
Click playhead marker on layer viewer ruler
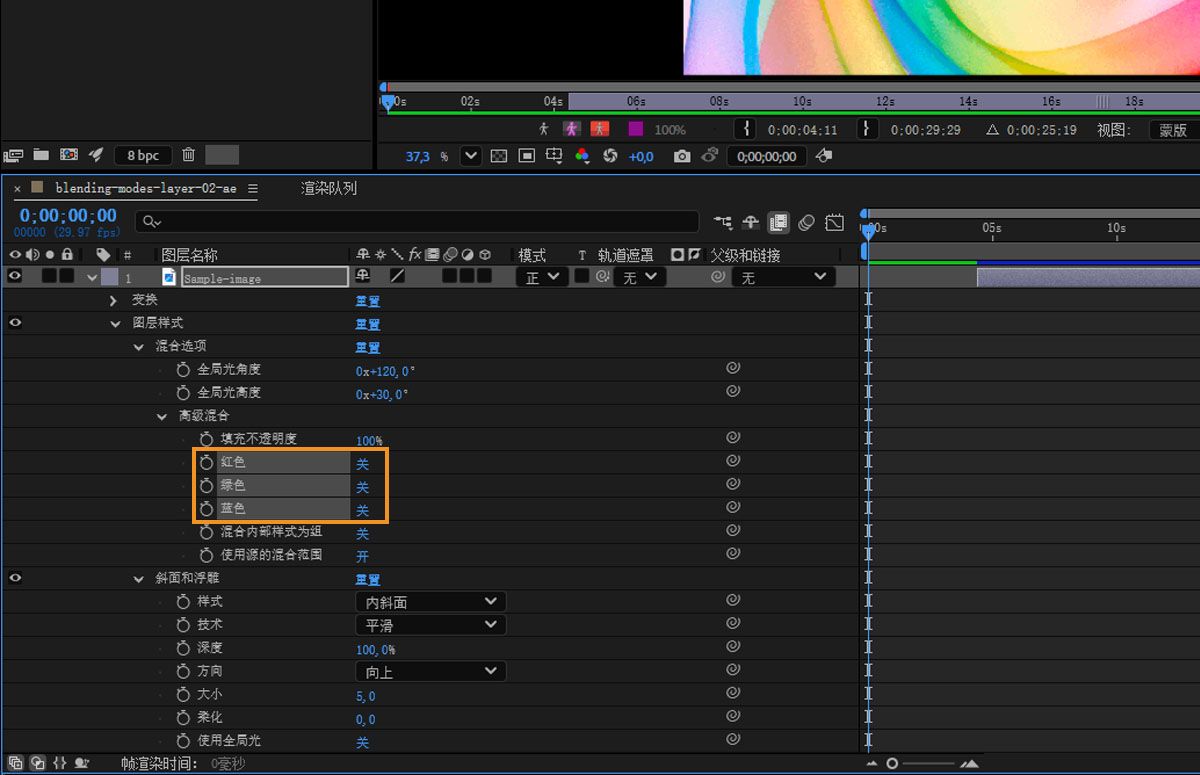click(x=388, y=101)
